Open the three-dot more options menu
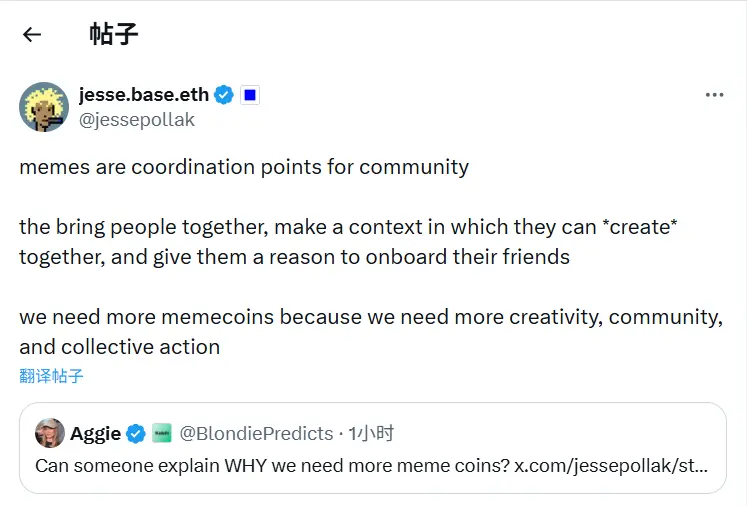This screenshot has height=506, width=747. tap(714, 95)
